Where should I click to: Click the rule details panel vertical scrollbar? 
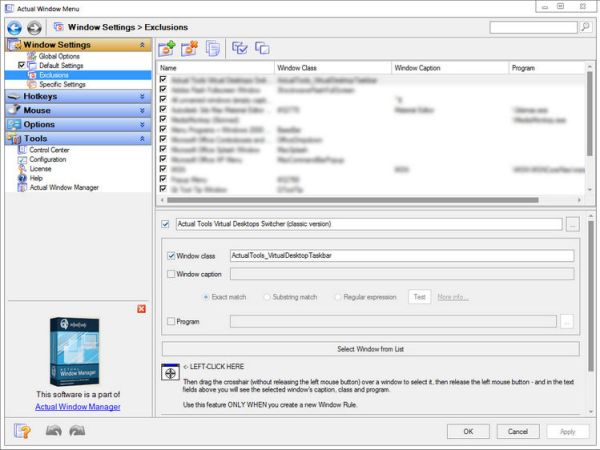point(591,295)
